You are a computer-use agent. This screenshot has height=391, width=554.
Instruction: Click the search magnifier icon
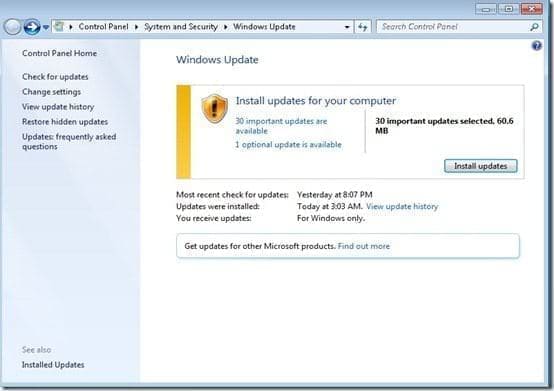point(534,27)
